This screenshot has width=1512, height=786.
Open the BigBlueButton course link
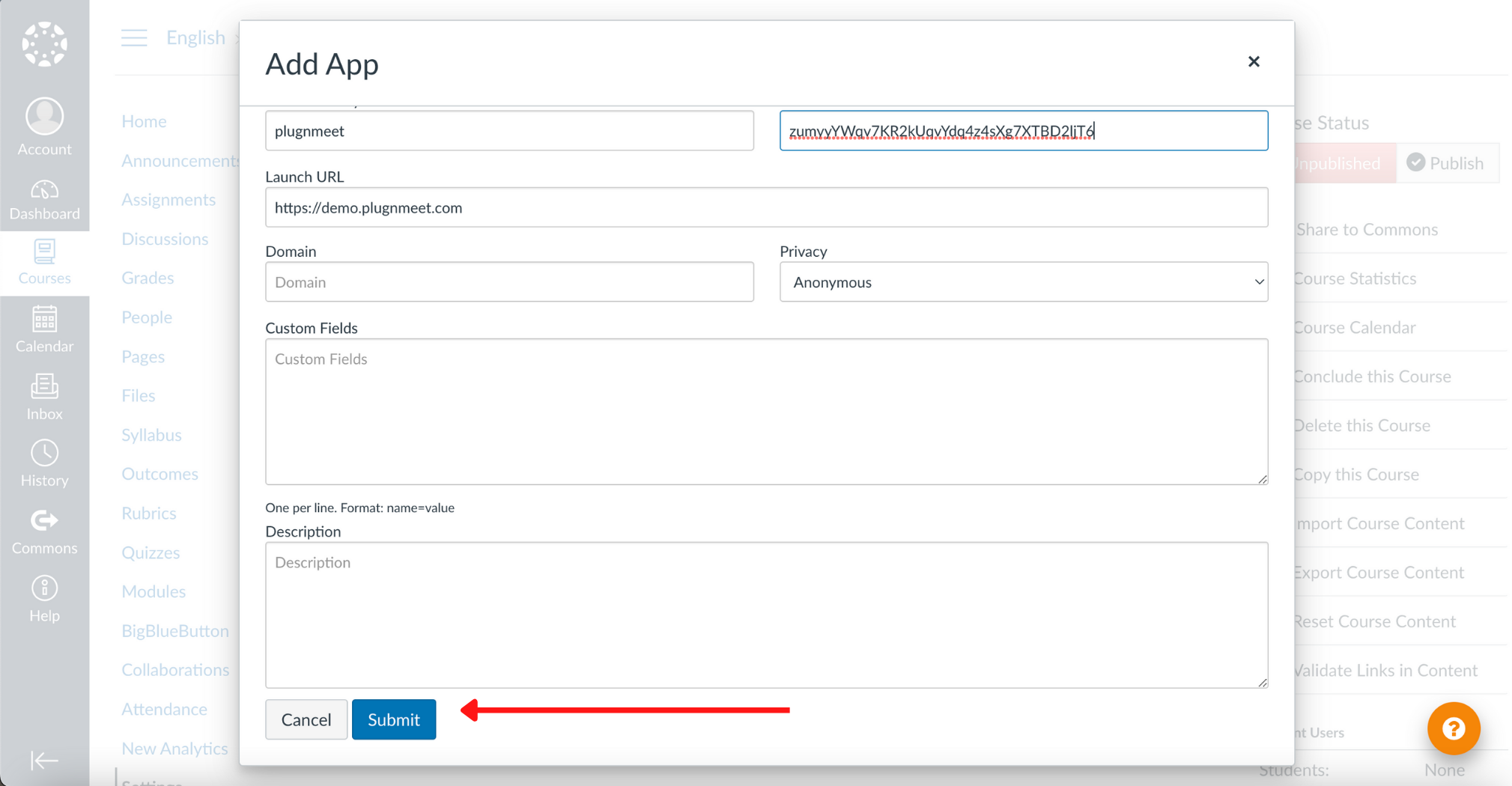[175, 631]
